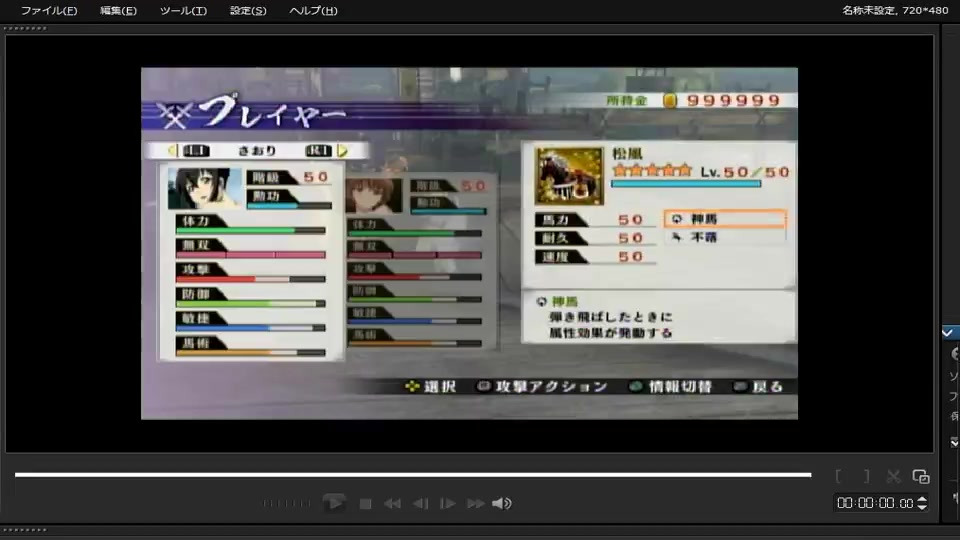Increase timecode with the up arrow
960x540 pixels.
pos(922,499)
